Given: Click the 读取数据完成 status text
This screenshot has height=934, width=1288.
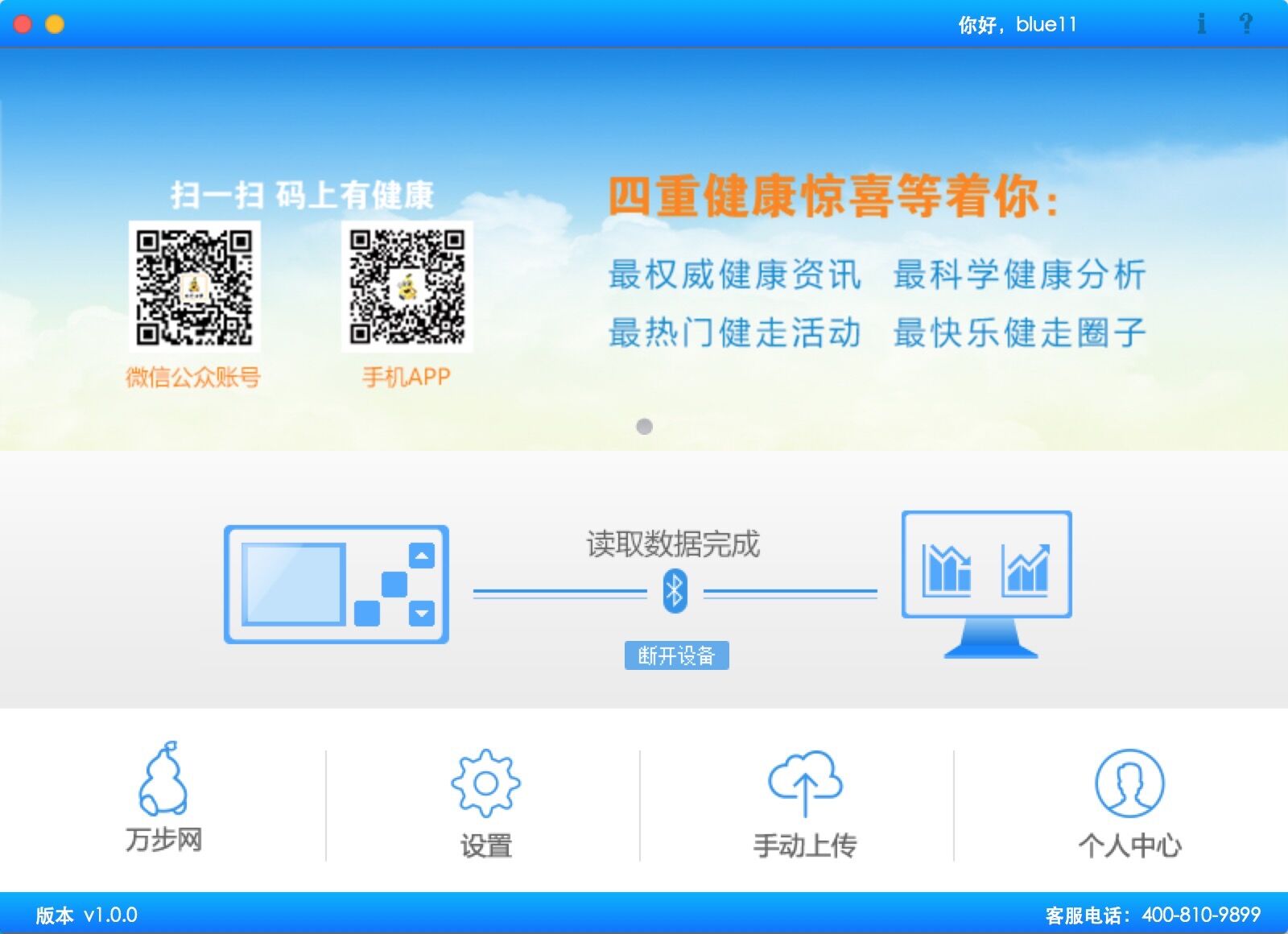Looking at the screenshot, I should (x=673, y=544).
